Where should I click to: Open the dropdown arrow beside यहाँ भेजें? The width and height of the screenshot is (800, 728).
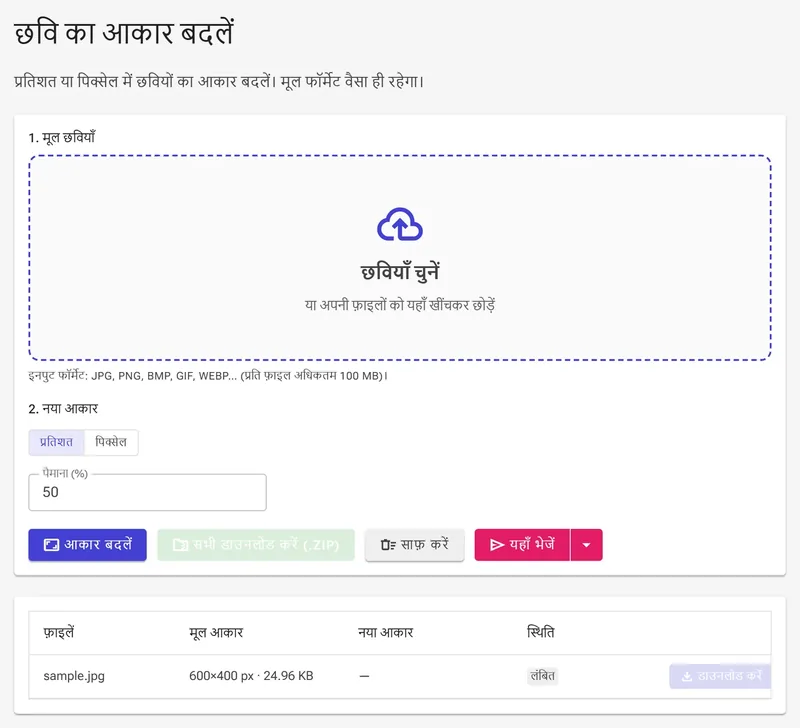[586, 545]
